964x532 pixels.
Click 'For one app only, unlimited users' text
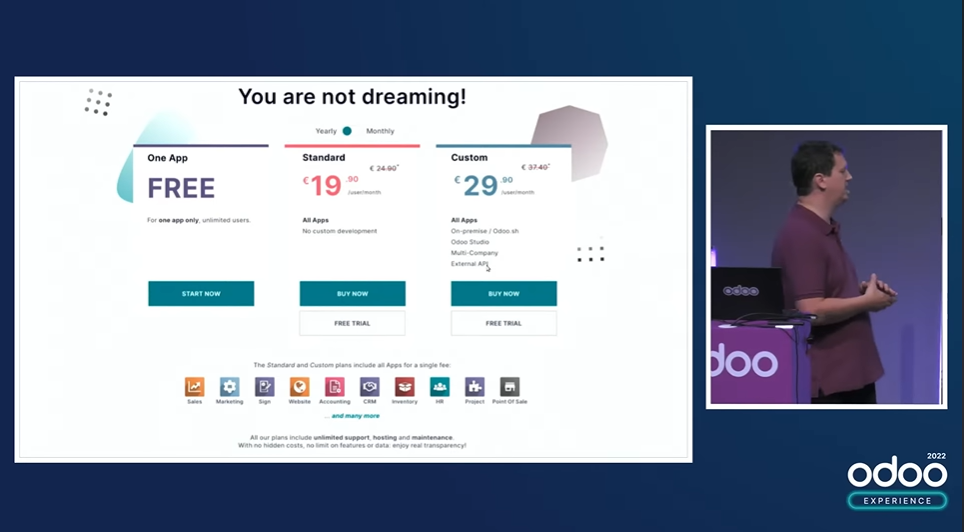(x=199, y=220)
